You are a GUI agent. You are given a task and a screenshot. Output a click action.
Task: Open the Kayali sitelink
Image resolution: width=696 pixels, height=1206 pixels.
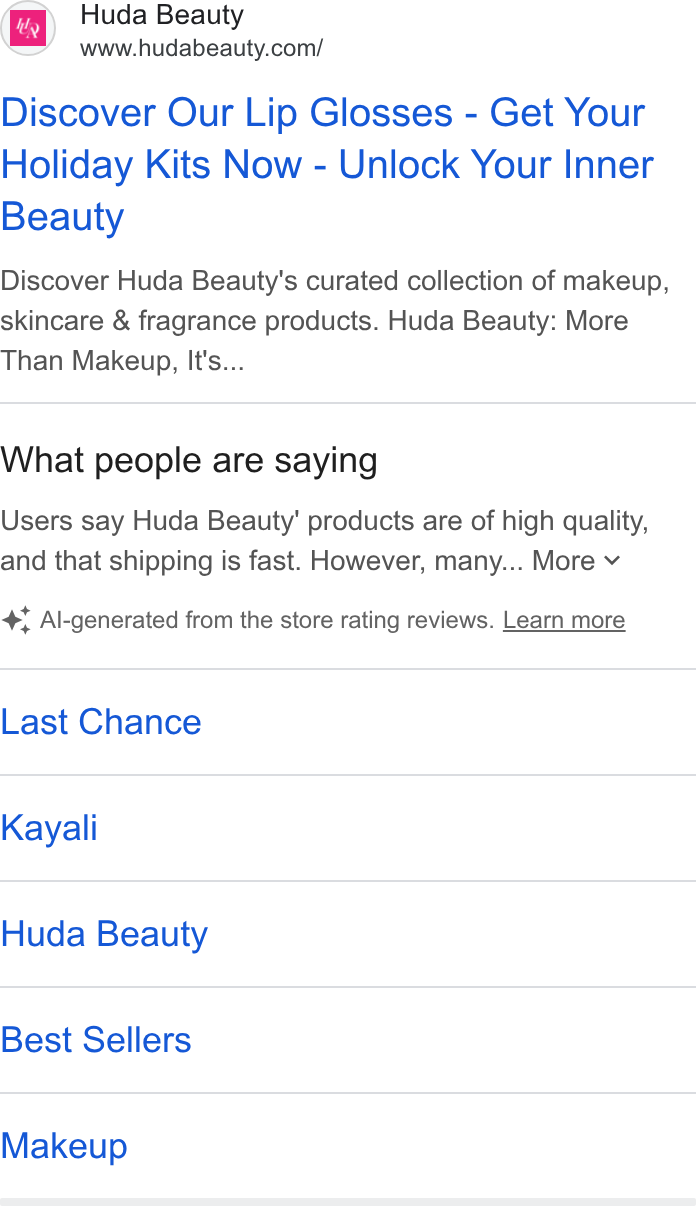[x=49, y=828]
